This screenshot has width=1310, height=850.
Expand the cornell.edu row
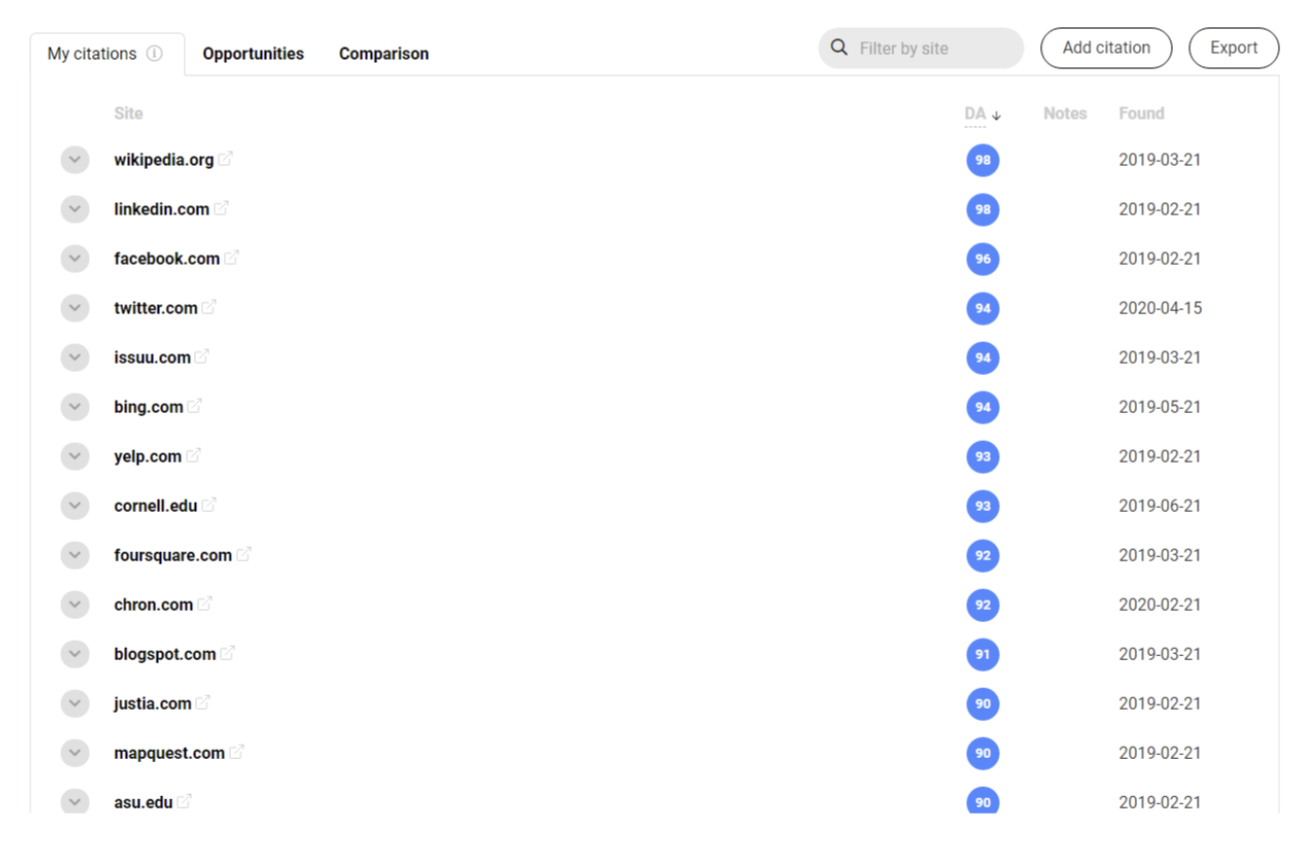[x=75, y=506]
